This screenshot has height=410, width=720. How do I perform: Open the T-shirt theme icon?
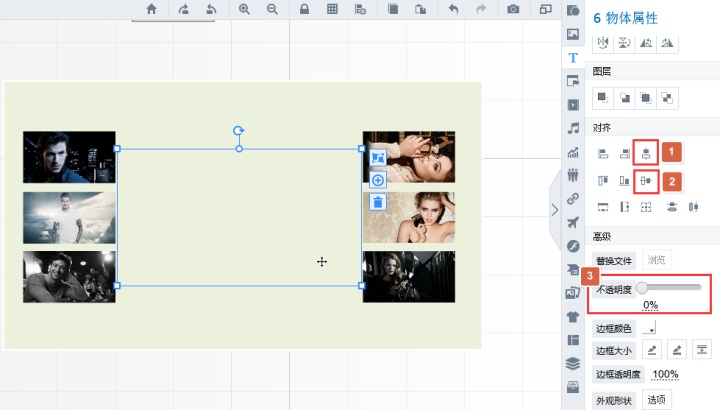point(573,317)
